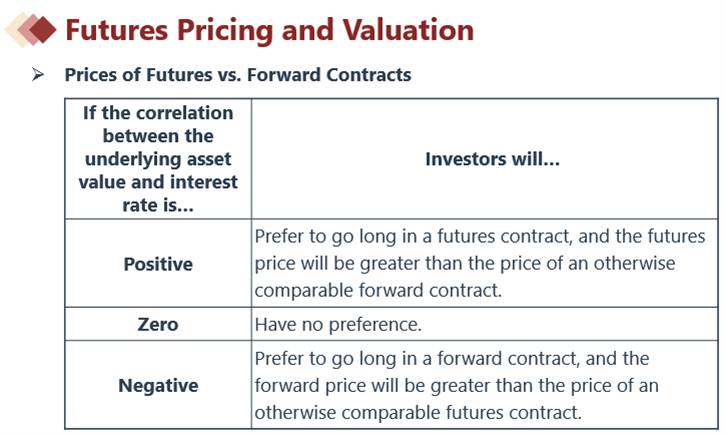Click the "Negative" row label
Viewport: 726px width, 435px height.
pos(158,385)
